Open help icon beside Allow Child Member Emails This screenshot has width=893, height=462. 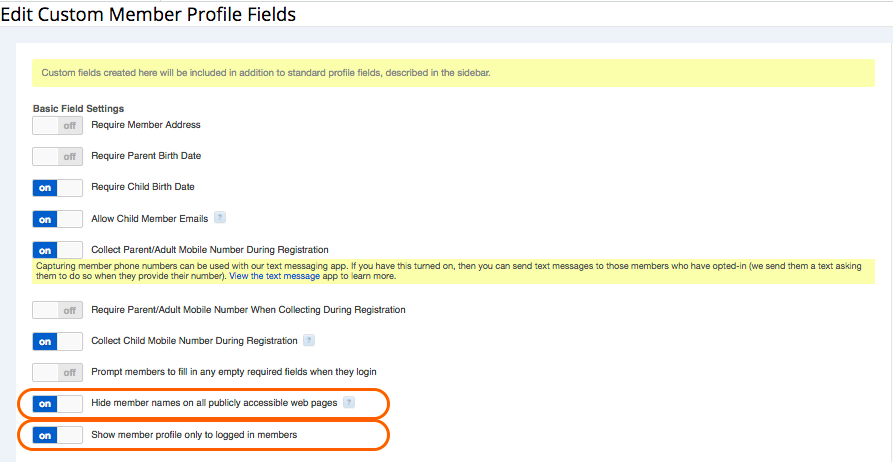220,218
